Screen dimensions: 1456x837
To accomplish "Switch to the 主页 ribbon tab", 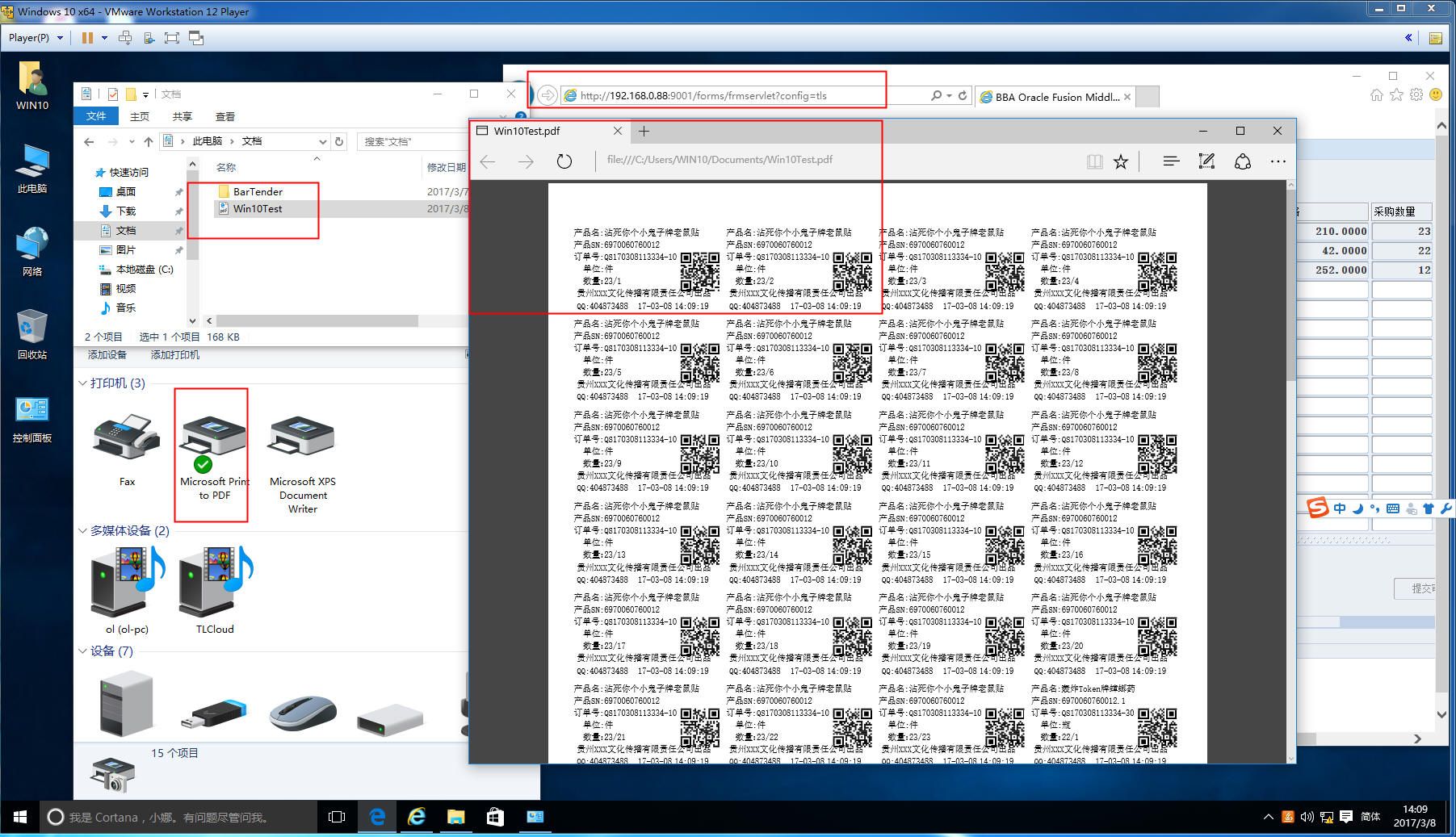I will 140,116.
